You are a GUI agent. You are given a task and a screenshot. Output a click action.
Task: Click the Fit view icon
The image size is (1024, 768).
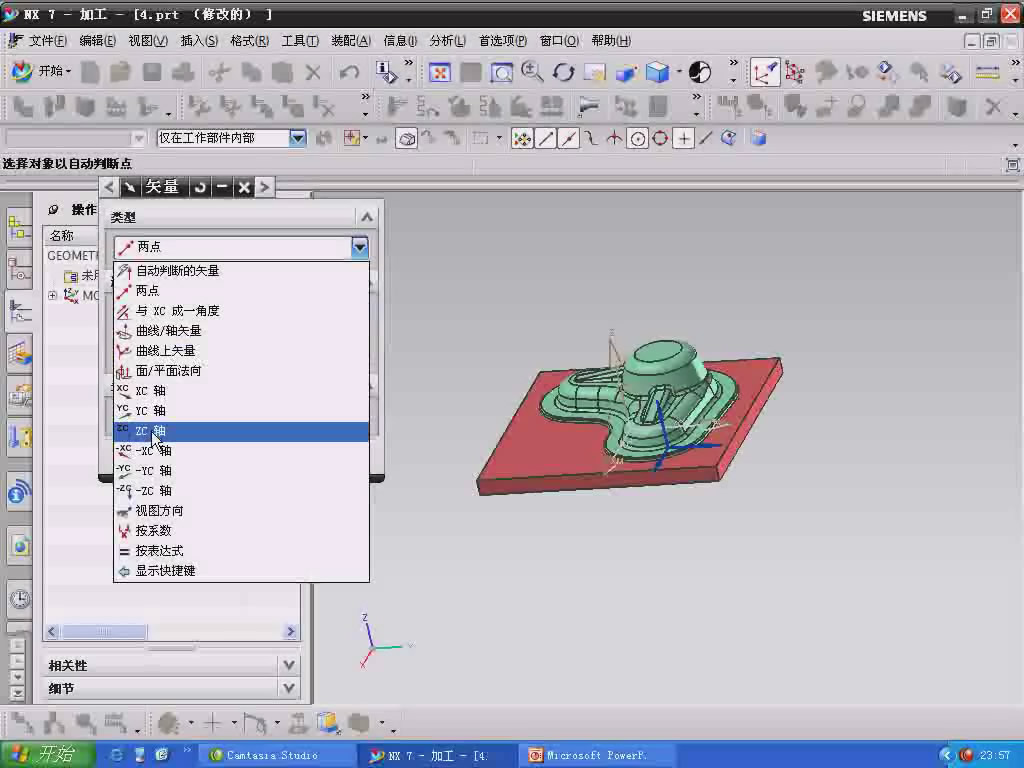(440, 72)
